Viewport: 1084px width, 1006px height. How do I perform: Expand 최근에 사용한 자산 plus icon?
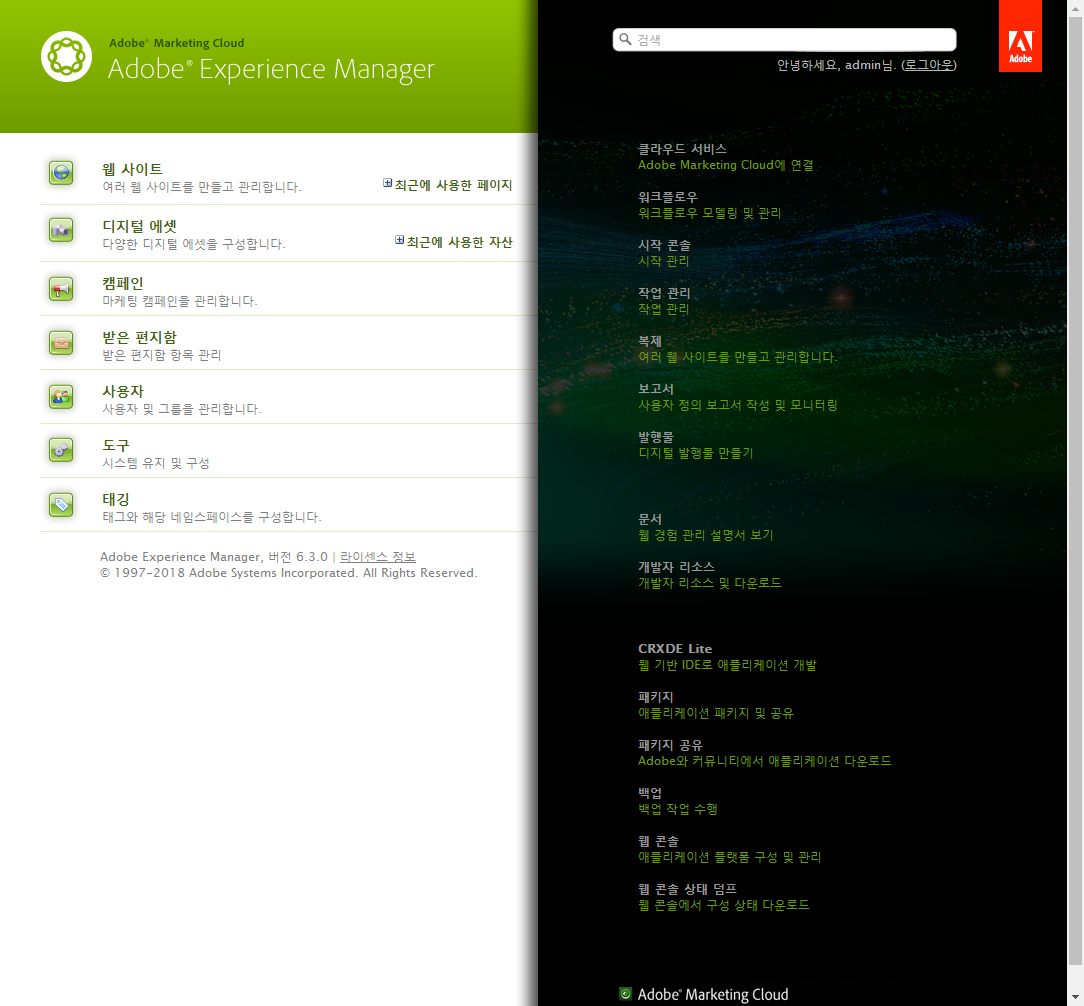point(399,240)
